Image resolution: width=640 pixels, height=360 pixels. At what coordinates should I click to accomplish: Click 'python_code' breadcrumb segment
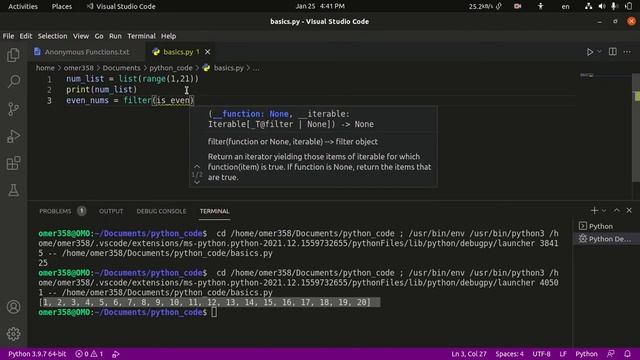(x=171, y=68)
